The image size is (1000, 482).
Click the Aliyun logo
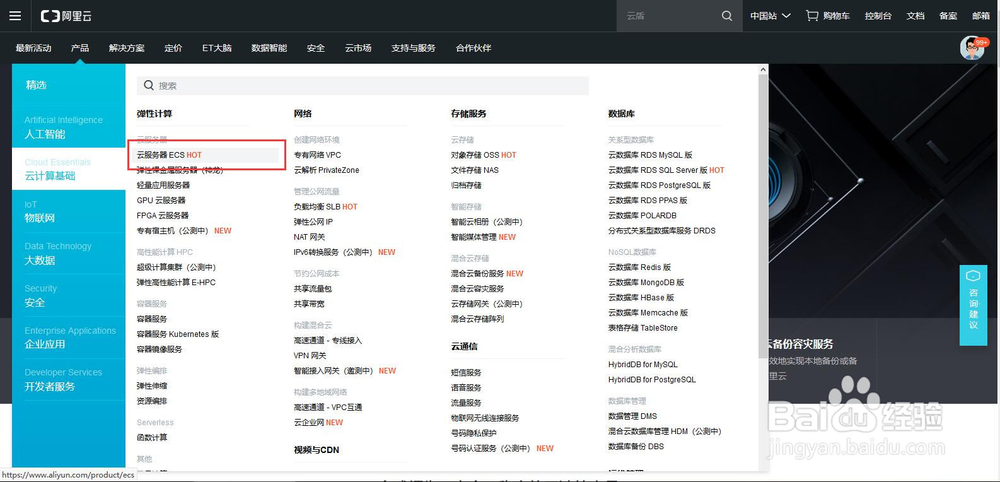pos(66,17)
